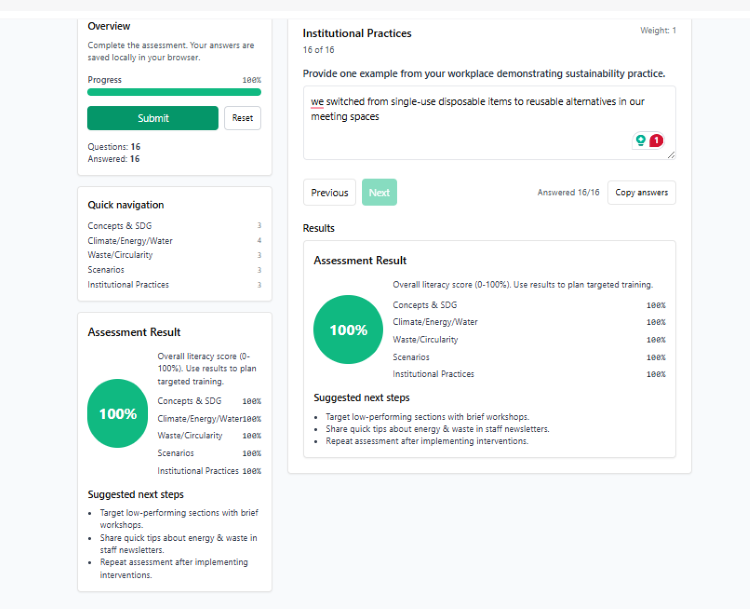The image size is (750, 609).
Task: Go to the Previous question
Action: coord(329,192)
